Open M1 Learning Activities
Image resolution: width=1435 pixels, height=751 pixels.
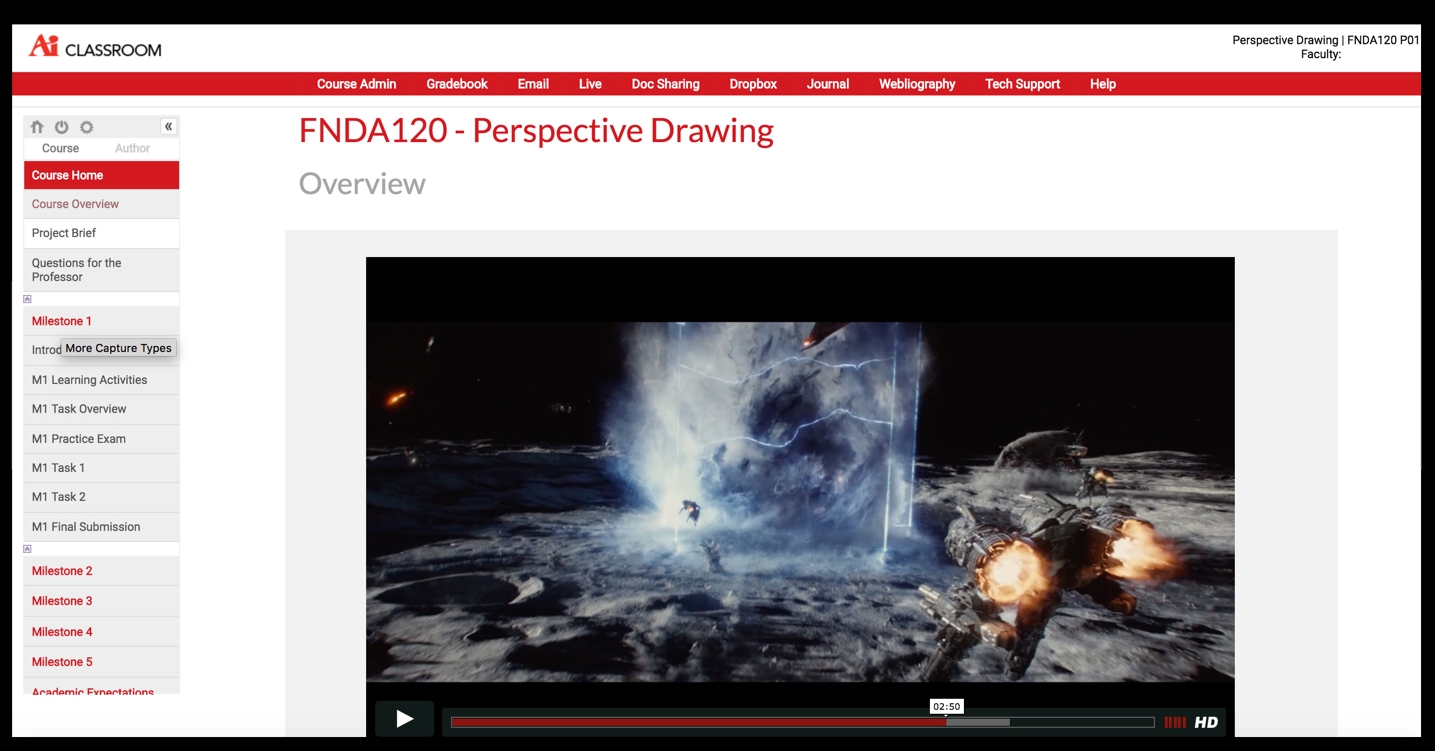(101, 380)
